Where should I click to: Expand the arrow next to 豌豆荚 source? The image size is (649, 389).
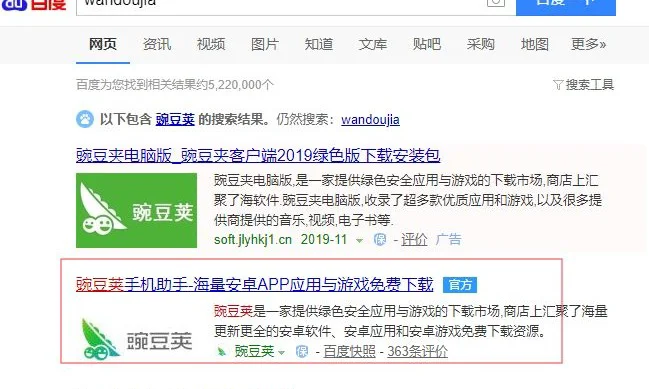(x=282, y=353)
